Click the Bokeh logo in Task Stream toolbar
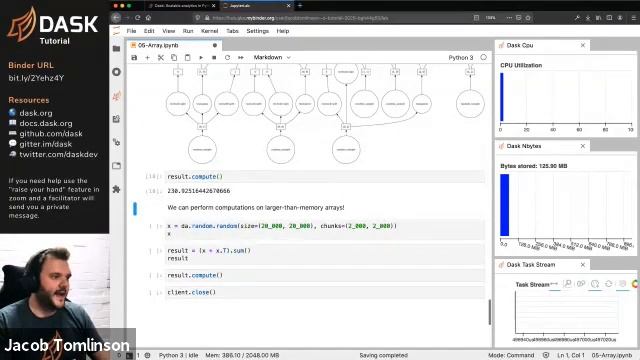 [x=635, y=284]
